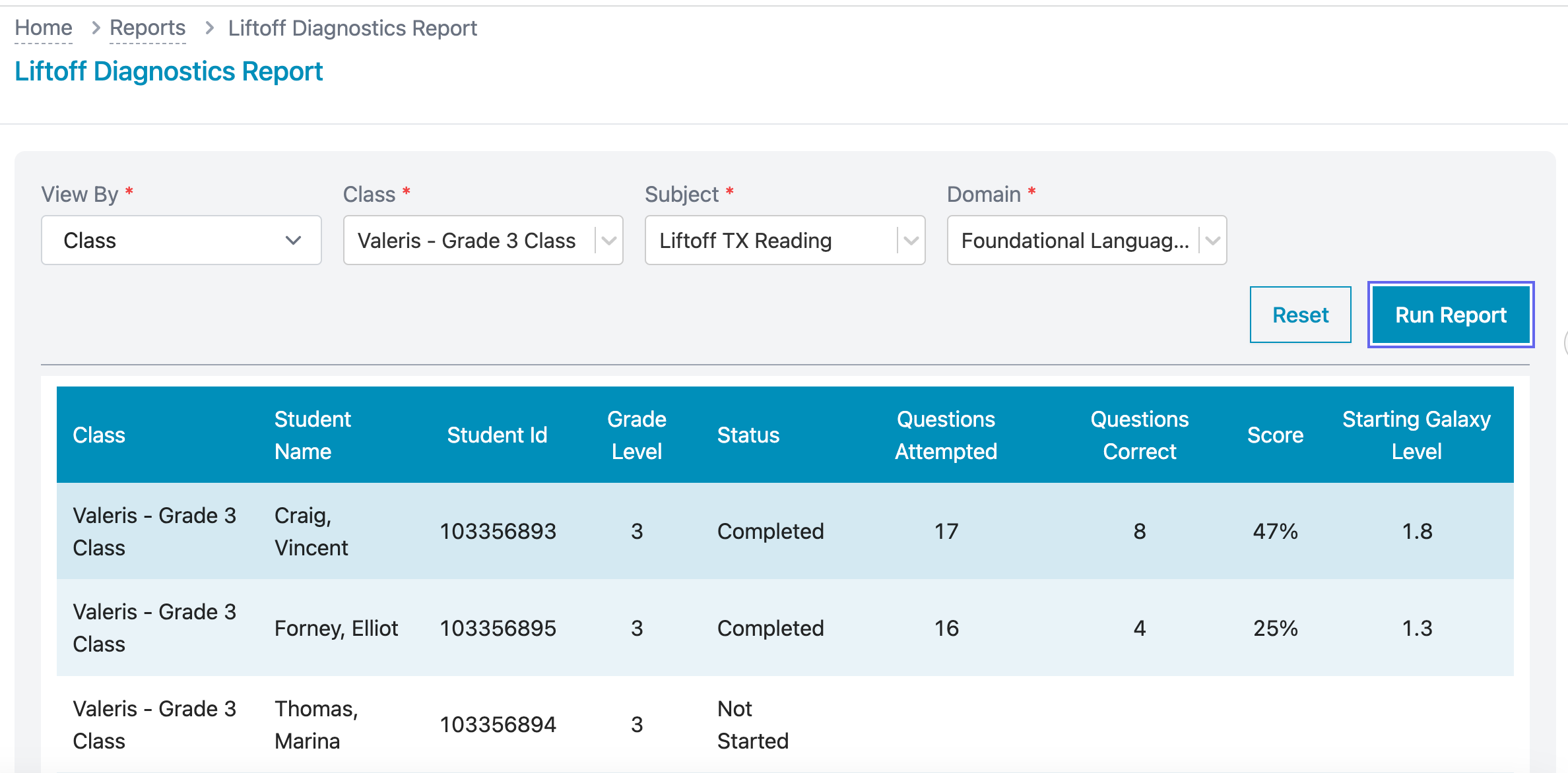Click the Grade Level column header
1568x773 pixels.
click(637, 435)
